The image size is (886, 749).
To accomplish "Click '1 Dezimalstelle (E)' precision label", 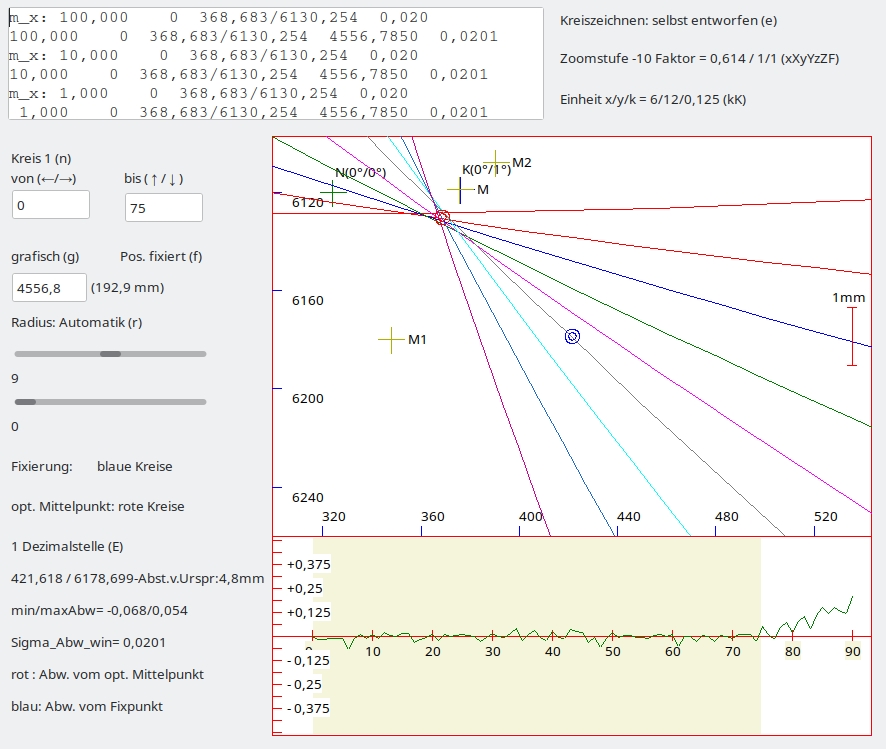I will [x=67, y=547].
